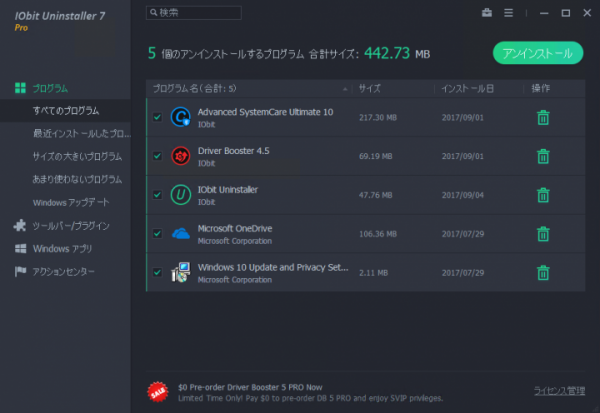The height and width of the screenshot is (413, 600).
Task: Toggle sort arrow in プログラム名 column header
Action: tap(345, 89)
